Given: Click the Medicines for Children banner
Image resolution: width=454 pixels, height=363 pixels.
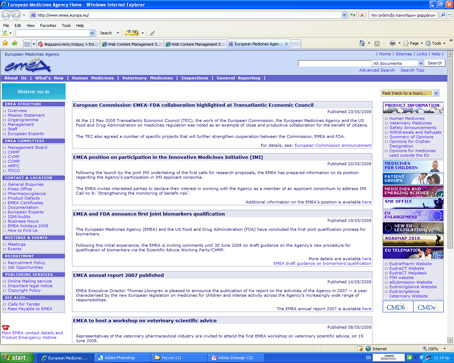Looking at the screenshot, I should click(413, 166).
